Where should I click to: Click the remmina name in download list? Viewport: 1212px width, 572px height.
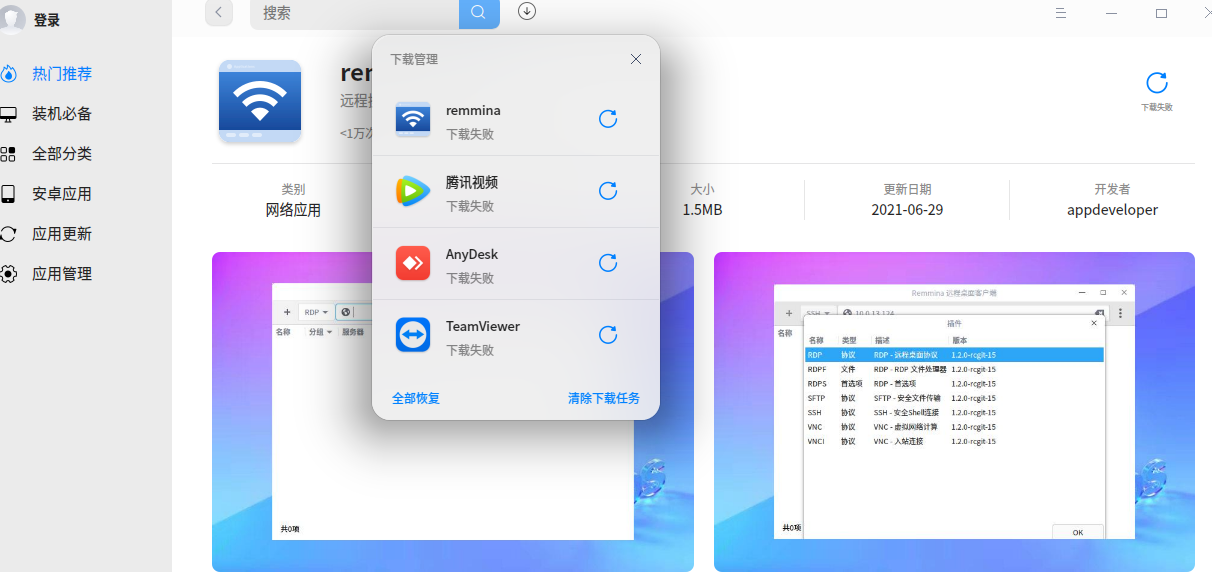[473, 110]
